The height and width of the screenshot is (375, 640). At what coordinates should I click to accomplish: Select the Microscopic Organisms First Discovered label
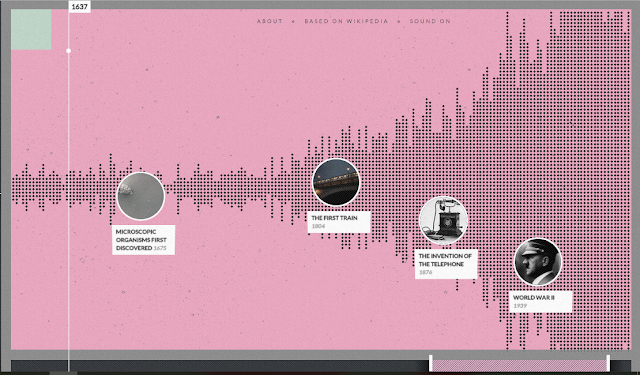coord(144,240)
